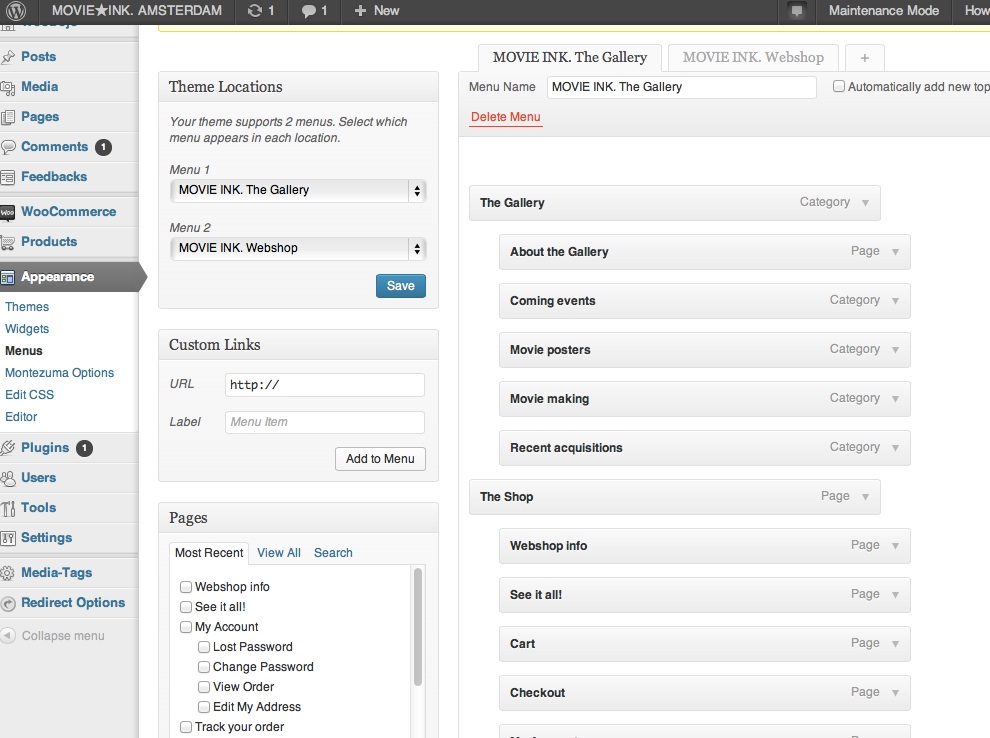The width and height of the screenshot is (990, 738).
Task: Expand Coming events menu item settings
Action: (895, 301)
